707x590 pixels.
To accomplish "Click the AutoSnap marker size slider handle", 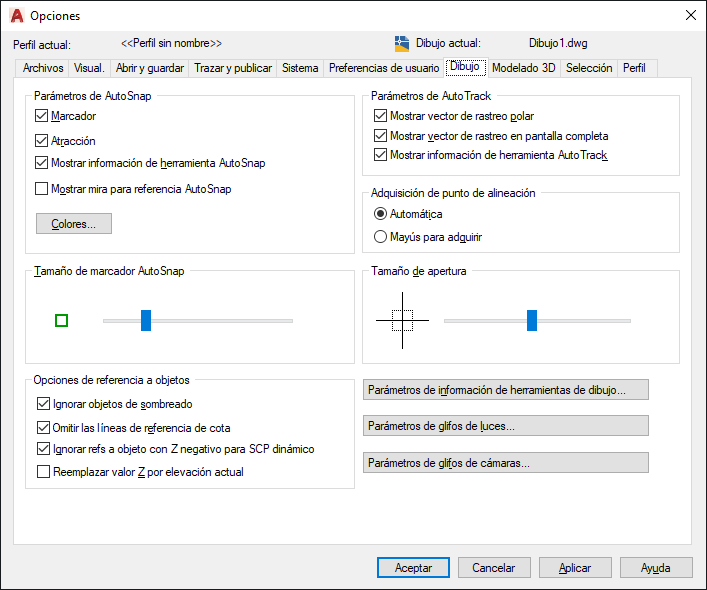I will 146,320.
